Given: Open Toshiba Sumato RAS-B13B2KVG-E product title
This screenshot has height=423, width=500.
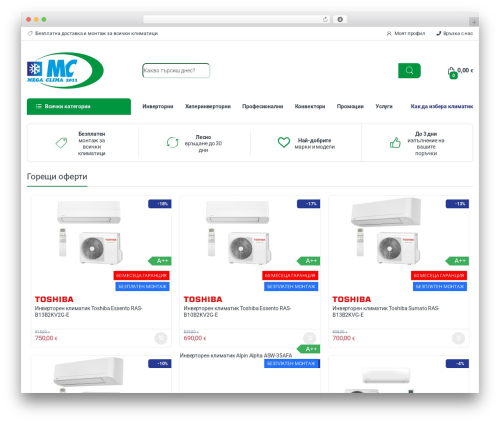Looking at the screenshot, I should [386, 311].
